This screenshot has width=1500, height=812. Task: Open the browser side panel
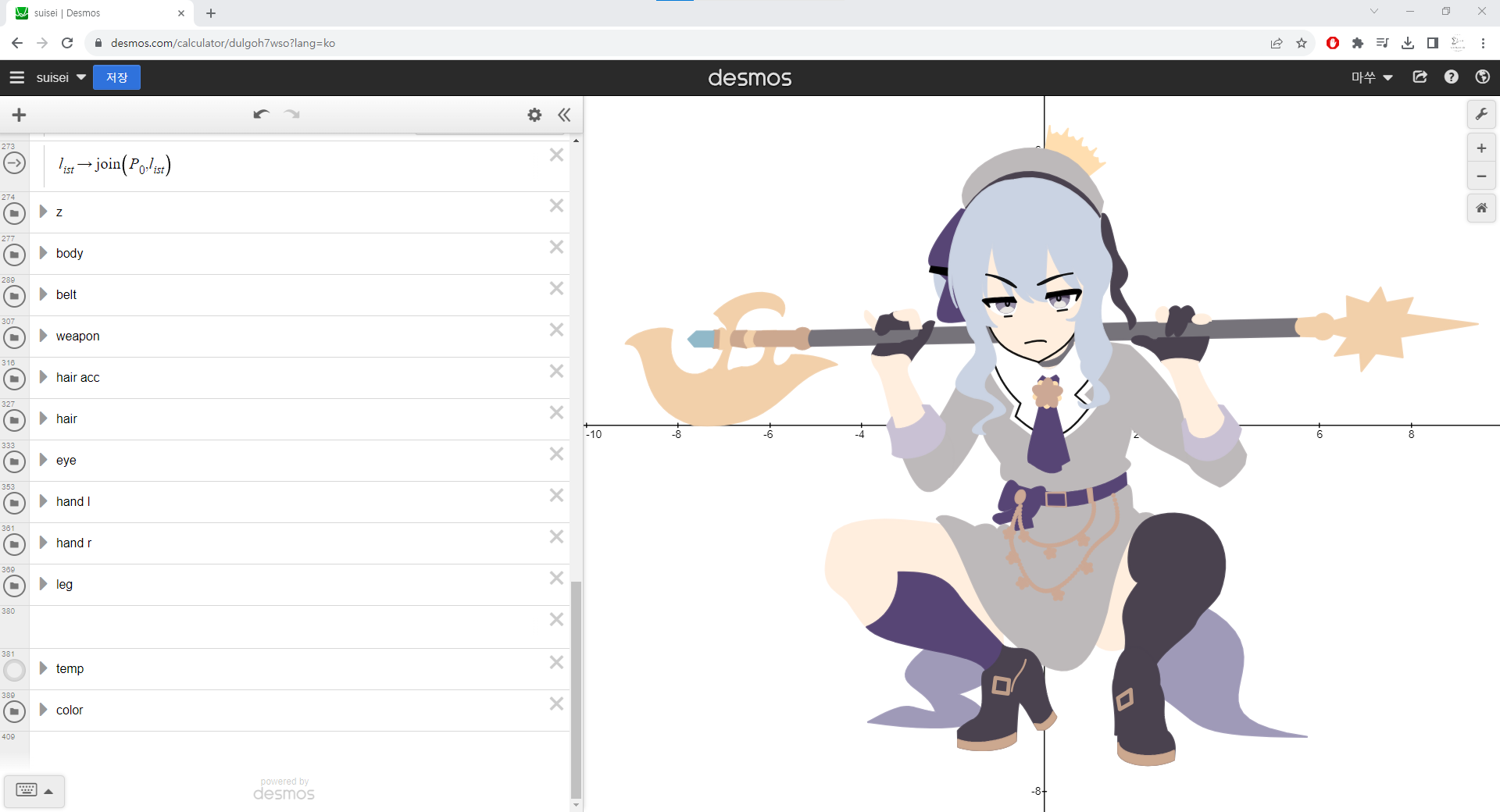point(1433,43)
